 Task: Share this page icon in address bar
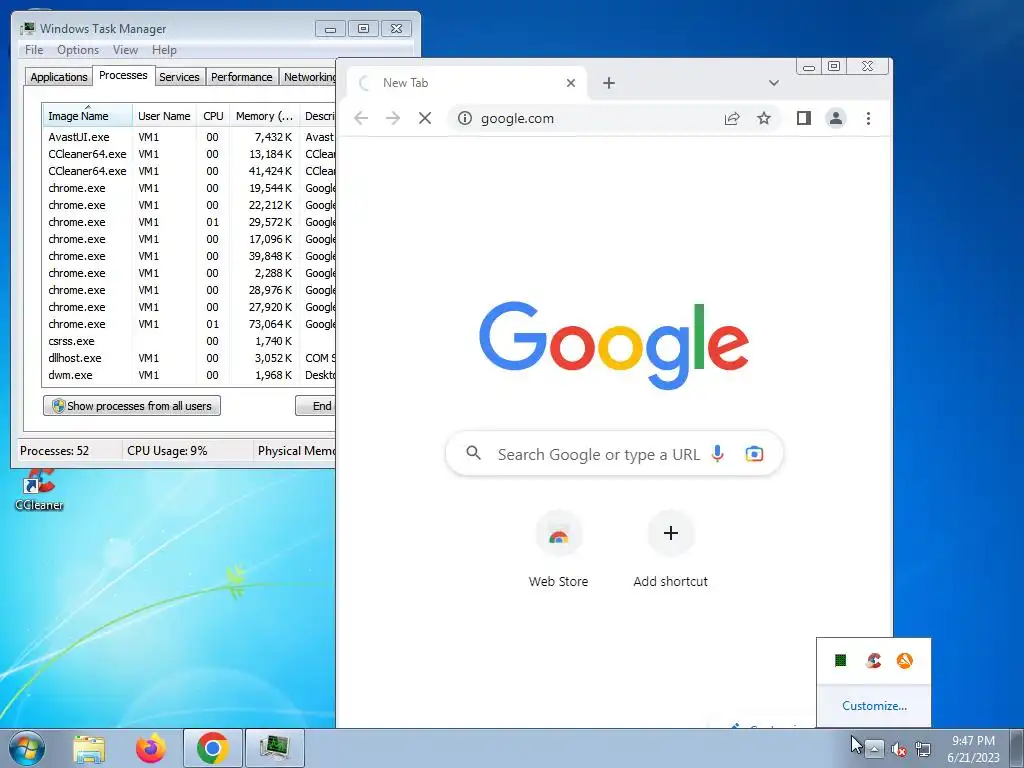tap(732, 118)
